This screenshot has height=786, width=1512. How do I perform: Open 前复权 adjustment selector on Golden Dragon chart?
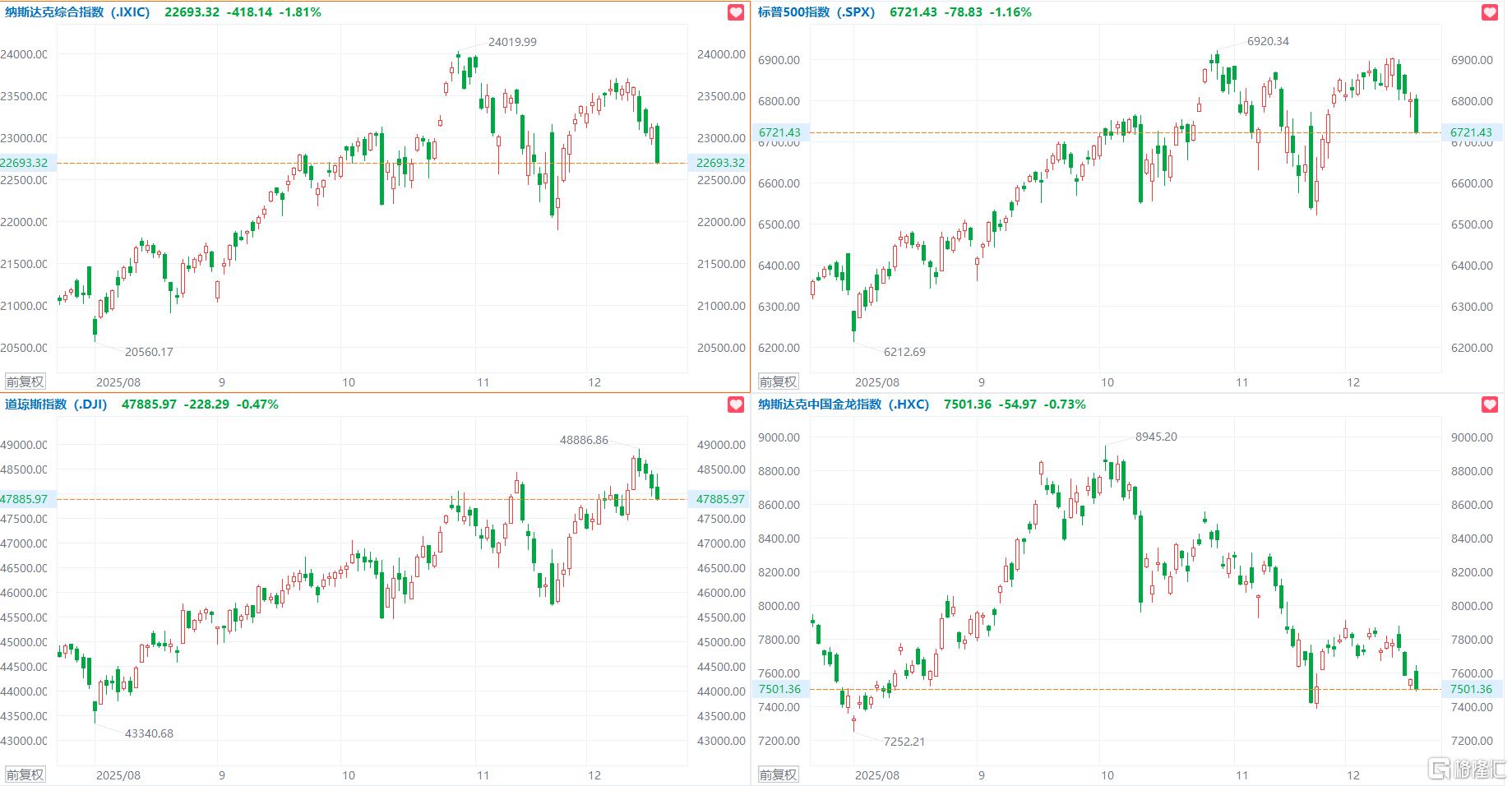tap(778, 774)
